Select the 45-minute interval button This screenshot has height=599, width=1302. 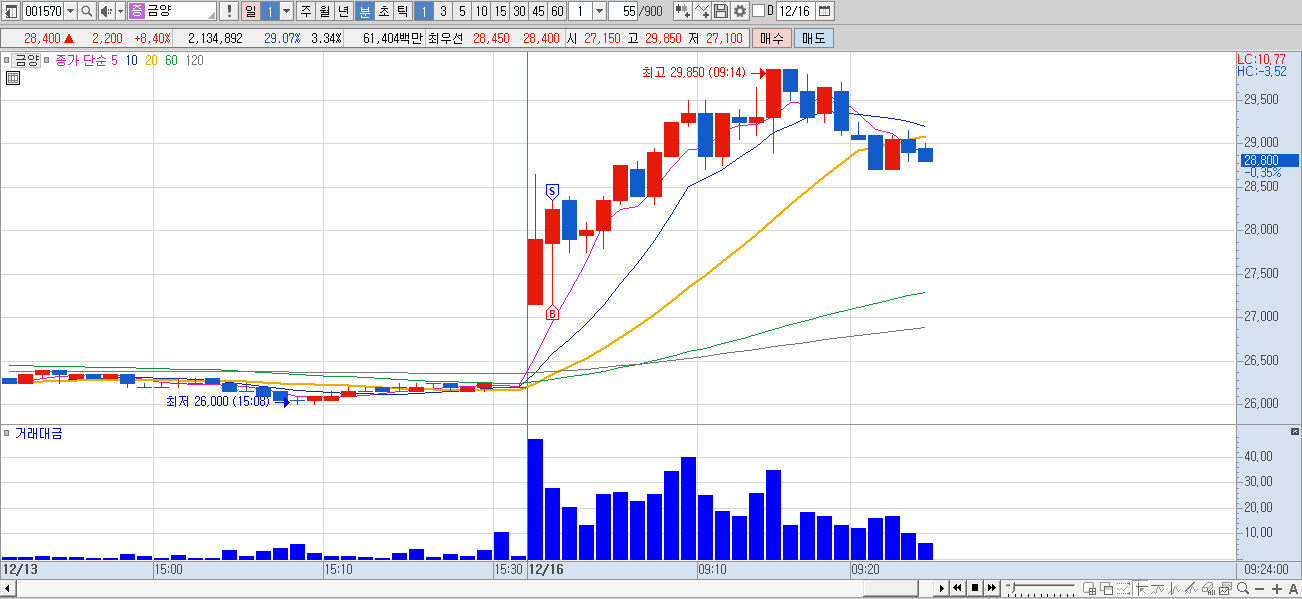(x=538, y=12)
